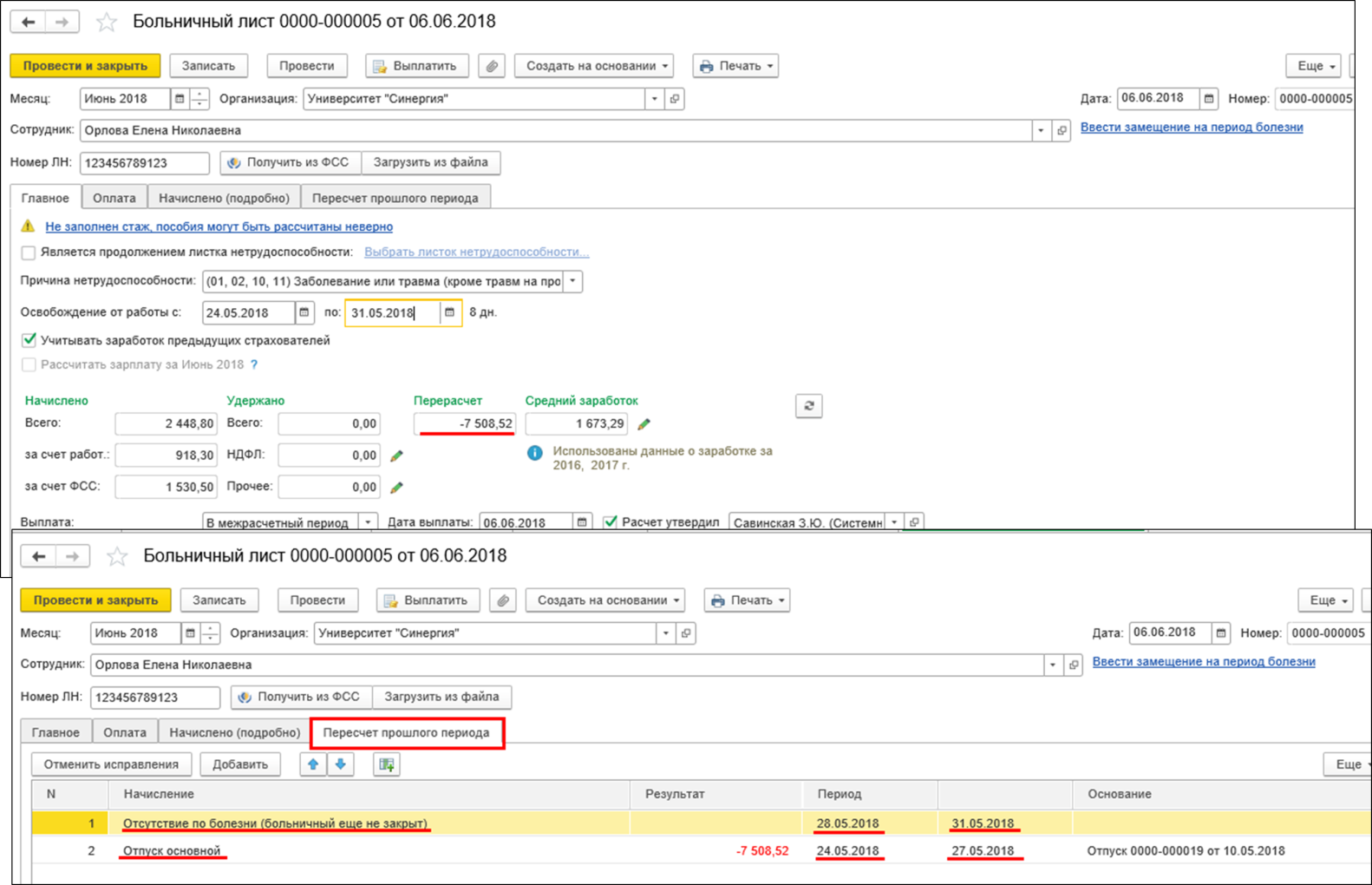Screen dimensions: 1372x885
Task: Expand Создать на основании in lower window
Action: coord(604,600)
